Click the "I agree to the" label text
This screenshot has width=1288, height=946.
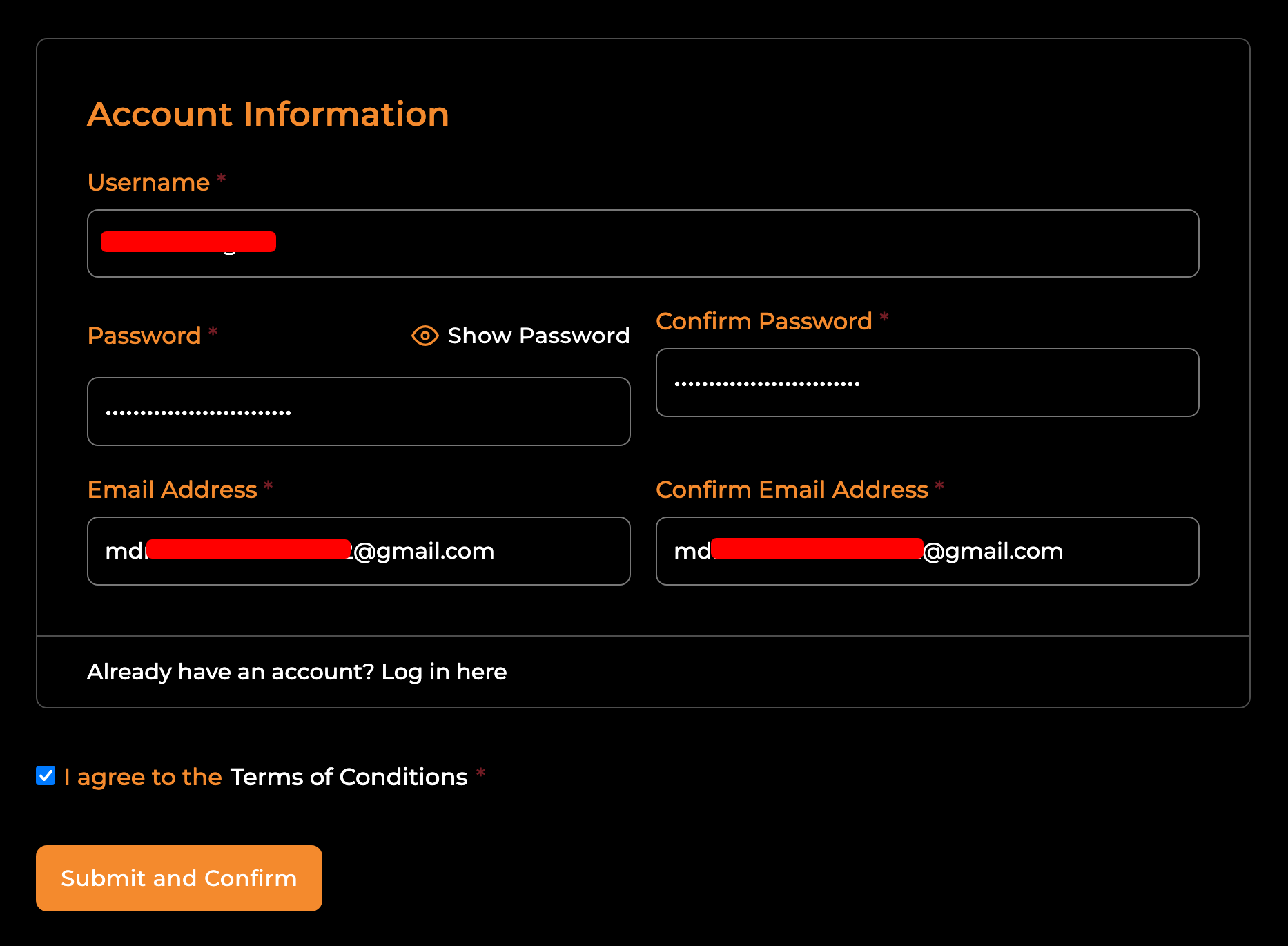click(143, 777)
